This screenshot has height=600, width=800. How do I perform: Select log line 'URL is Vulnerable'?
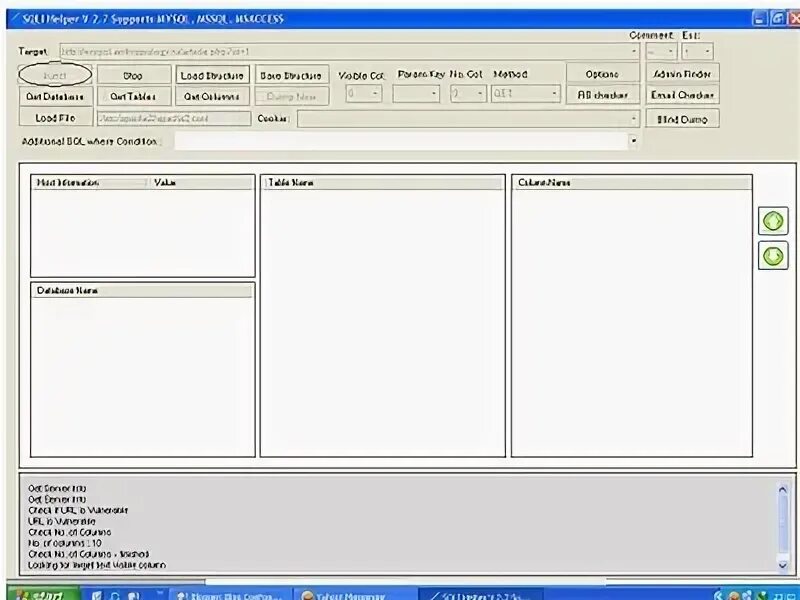coord(62,521)
